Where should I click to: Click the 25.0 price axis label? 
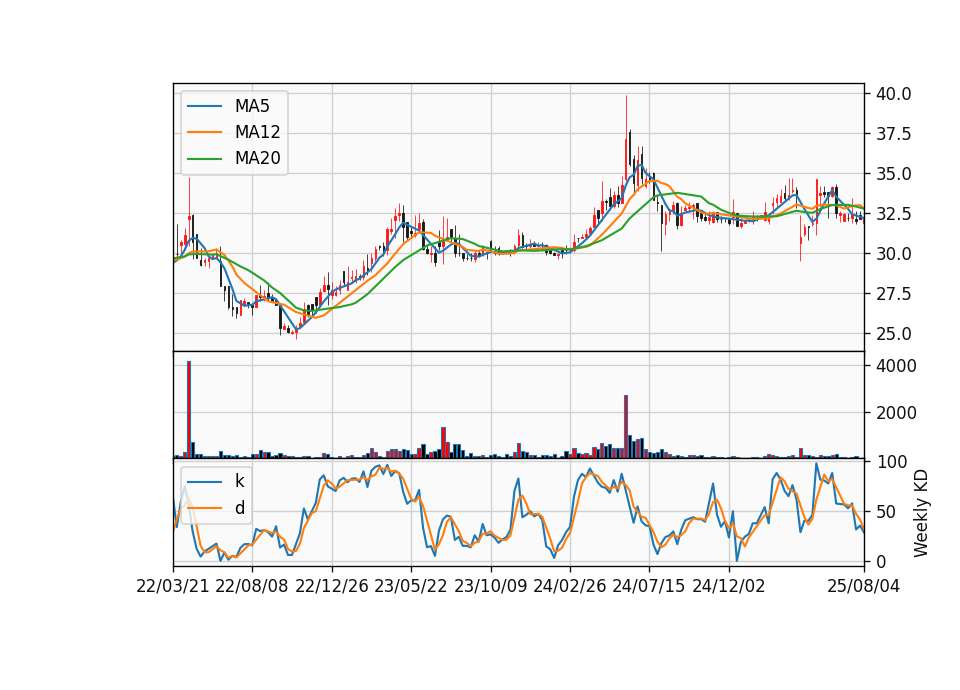click(893, 334)
